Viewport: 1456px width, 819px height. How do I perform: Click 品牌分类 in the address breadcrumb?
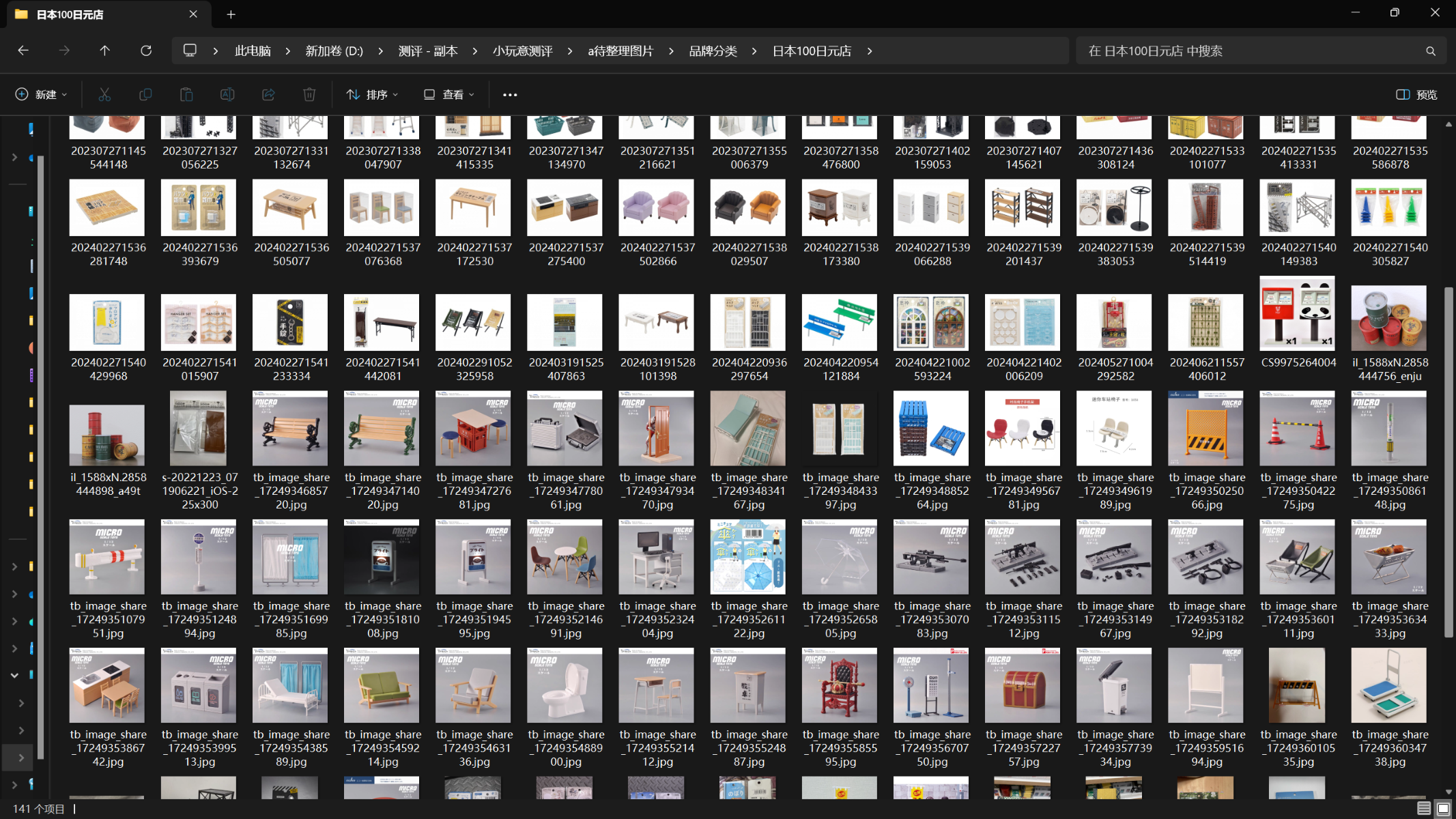[713, 51]
